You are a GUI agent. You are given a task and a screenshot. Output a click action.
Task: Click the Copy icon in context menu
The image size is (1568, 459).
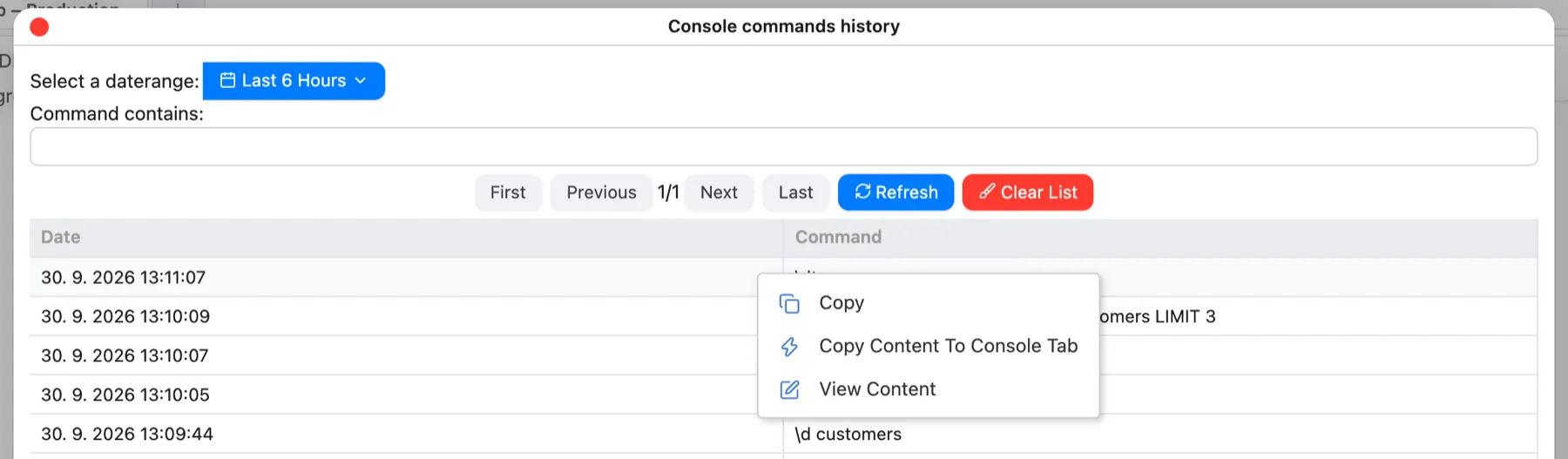pos(789,303)
